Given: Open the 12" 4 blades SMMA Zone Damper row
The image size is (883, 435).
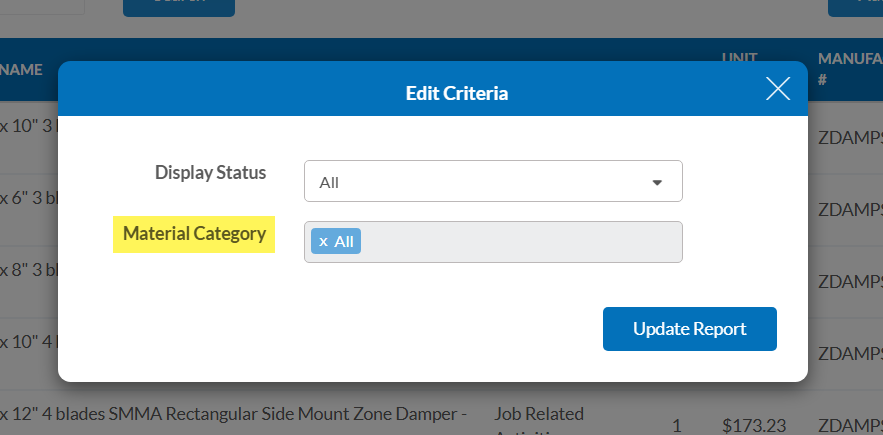Looking at the screenshot, I should point(233,414).
